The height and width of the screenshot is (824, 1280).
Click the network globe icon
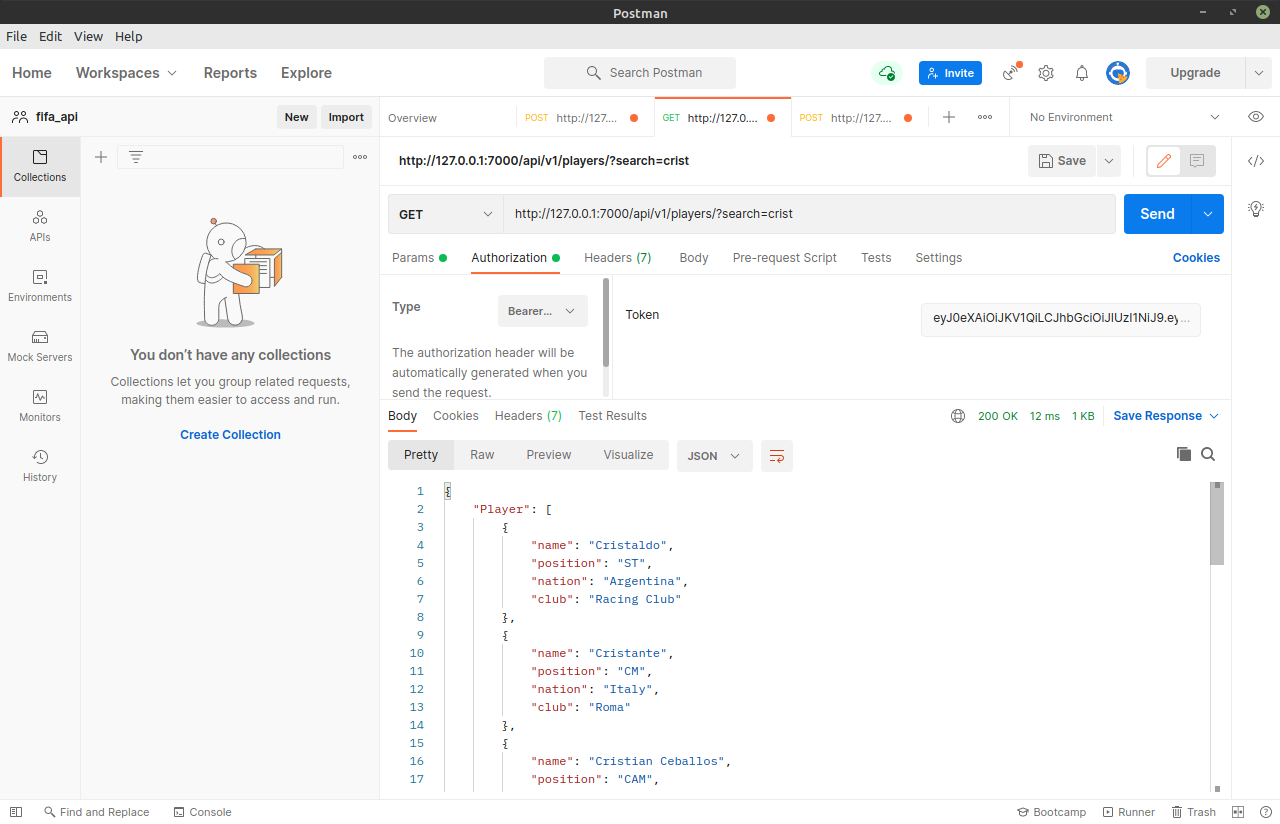958,416
